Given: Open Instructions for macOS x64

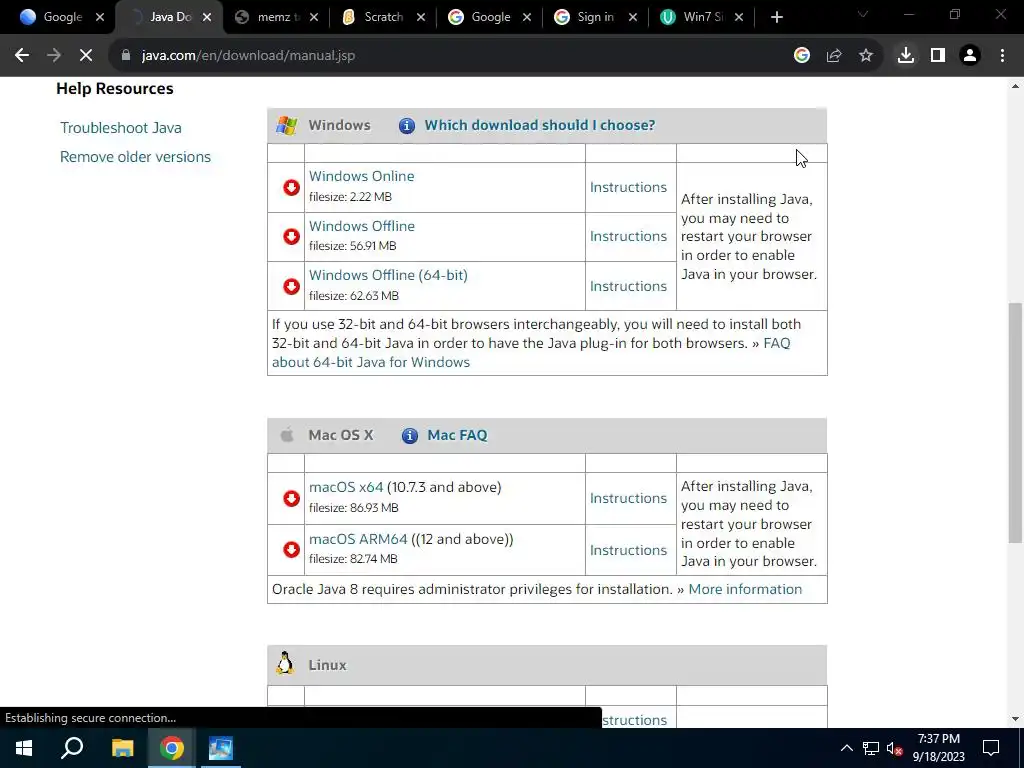Looking at the screenshot, I should [628, 498].
